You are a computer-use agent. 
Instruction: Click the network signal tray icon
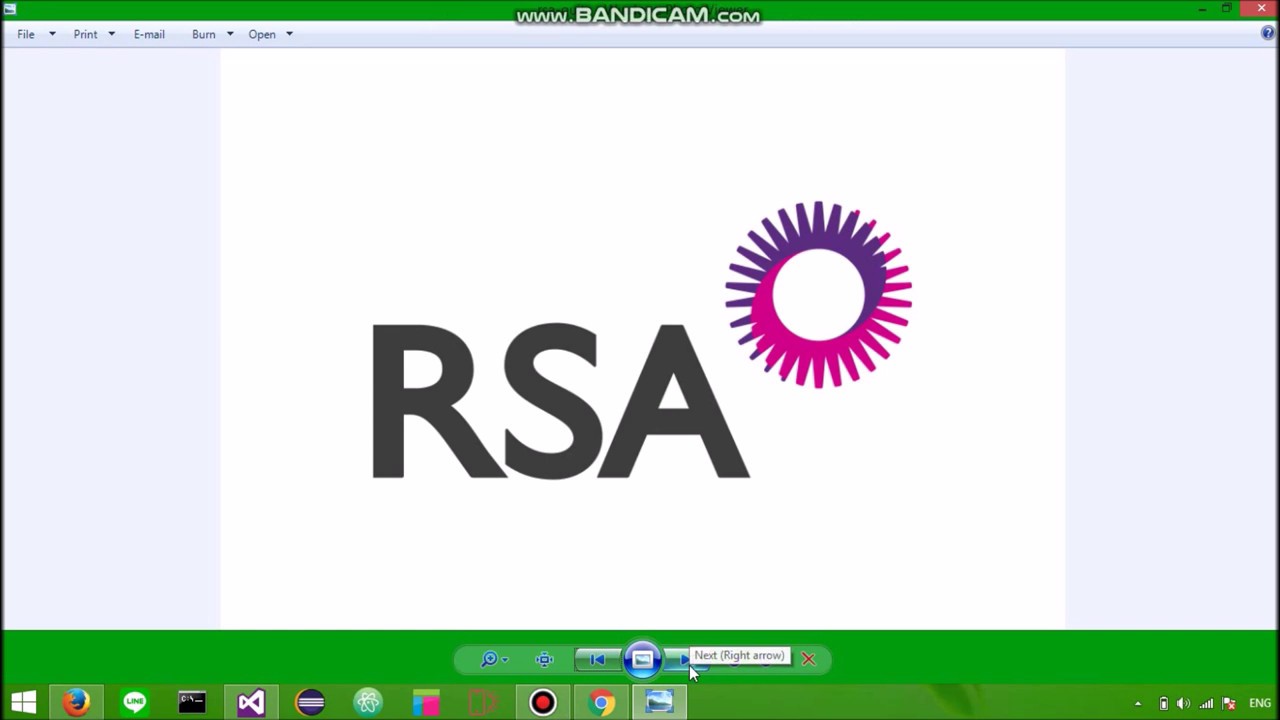1206,704
